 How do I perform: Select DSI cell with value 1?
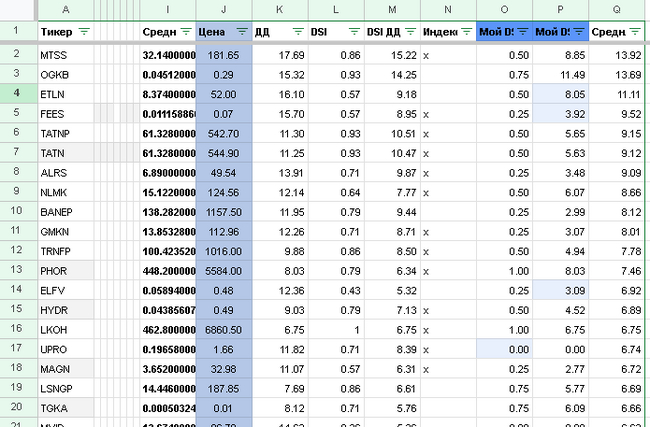tap(336, 330)
